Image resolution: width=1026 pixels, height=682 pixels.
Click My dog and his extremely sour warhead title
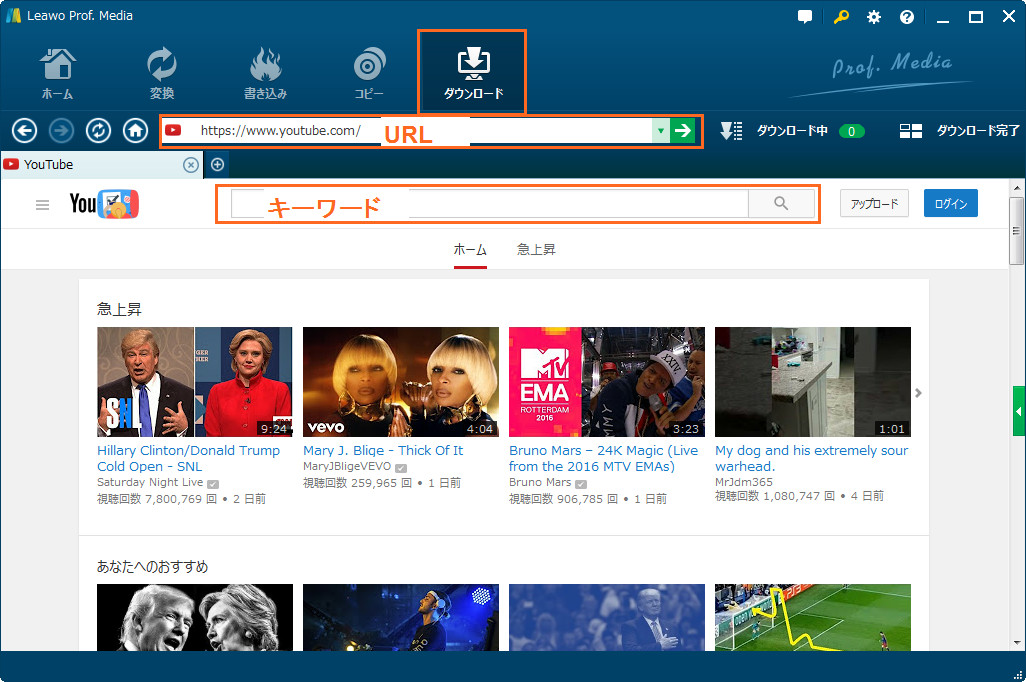(811, 458)
